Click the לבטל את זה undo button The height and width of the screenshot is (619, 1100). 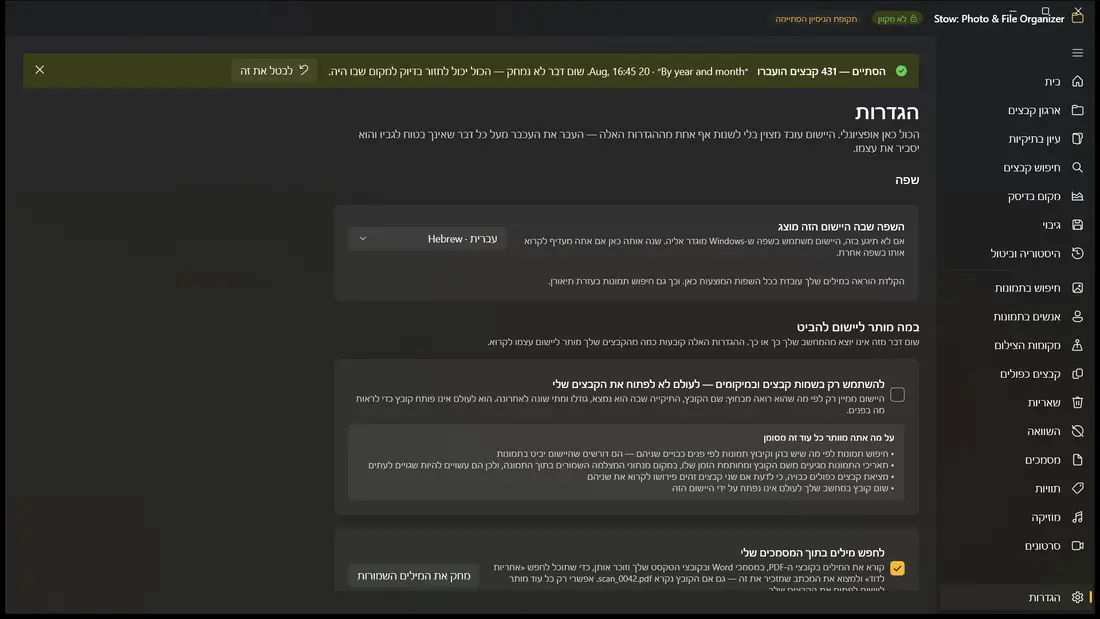[x=274, y=70]
